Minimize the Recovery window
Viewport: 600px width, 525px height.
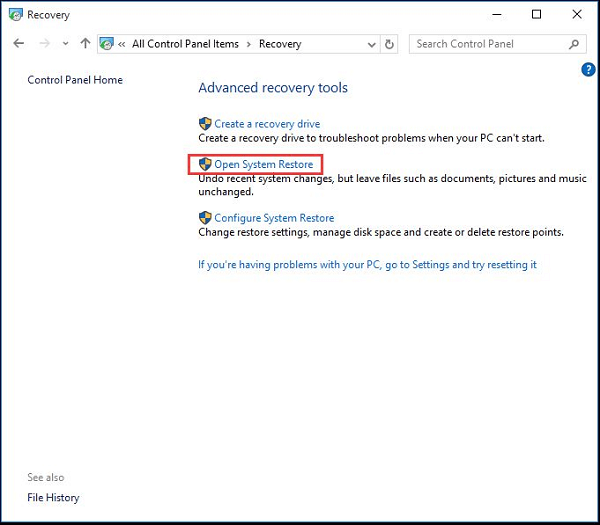(497, 15)
